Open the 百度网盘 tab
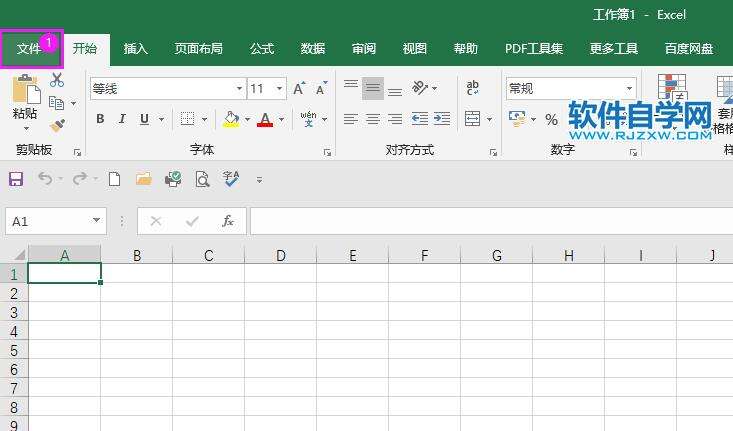This screenshot has height=431, width=733. [x=689, y=49]
